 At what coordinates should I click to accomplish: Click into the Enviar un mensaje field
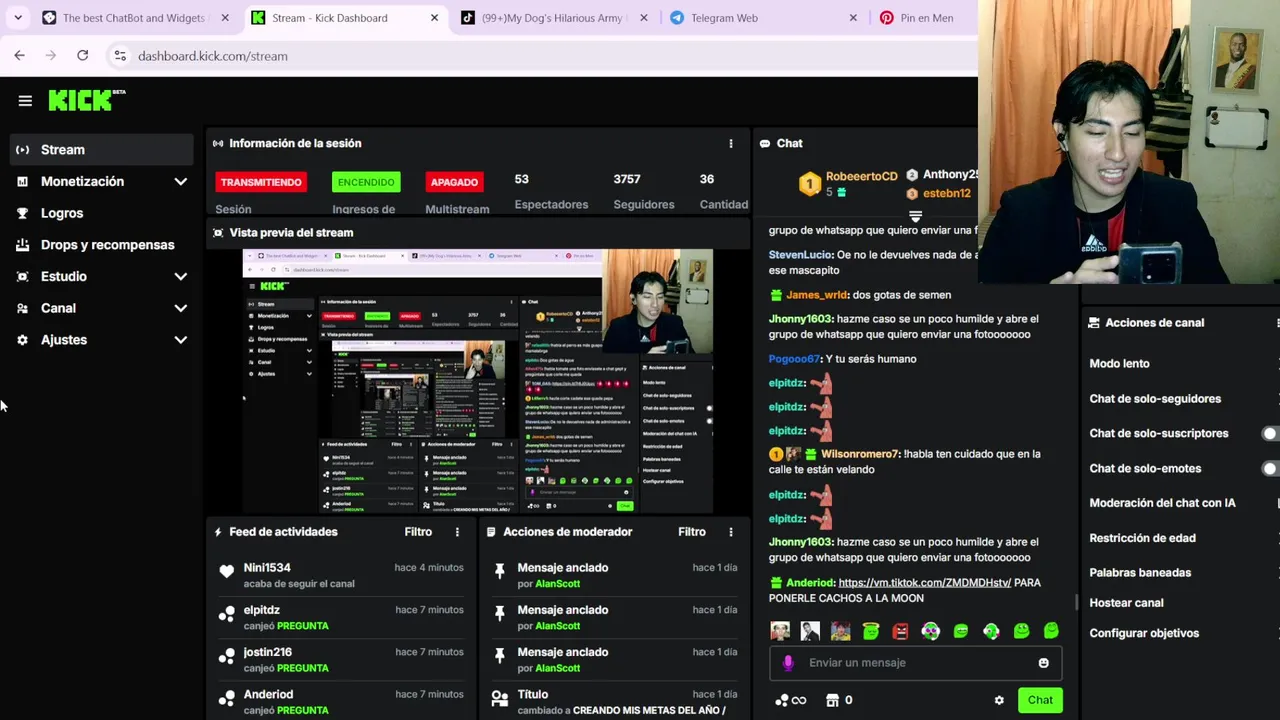pyautogui.click(x=915, y=663)
